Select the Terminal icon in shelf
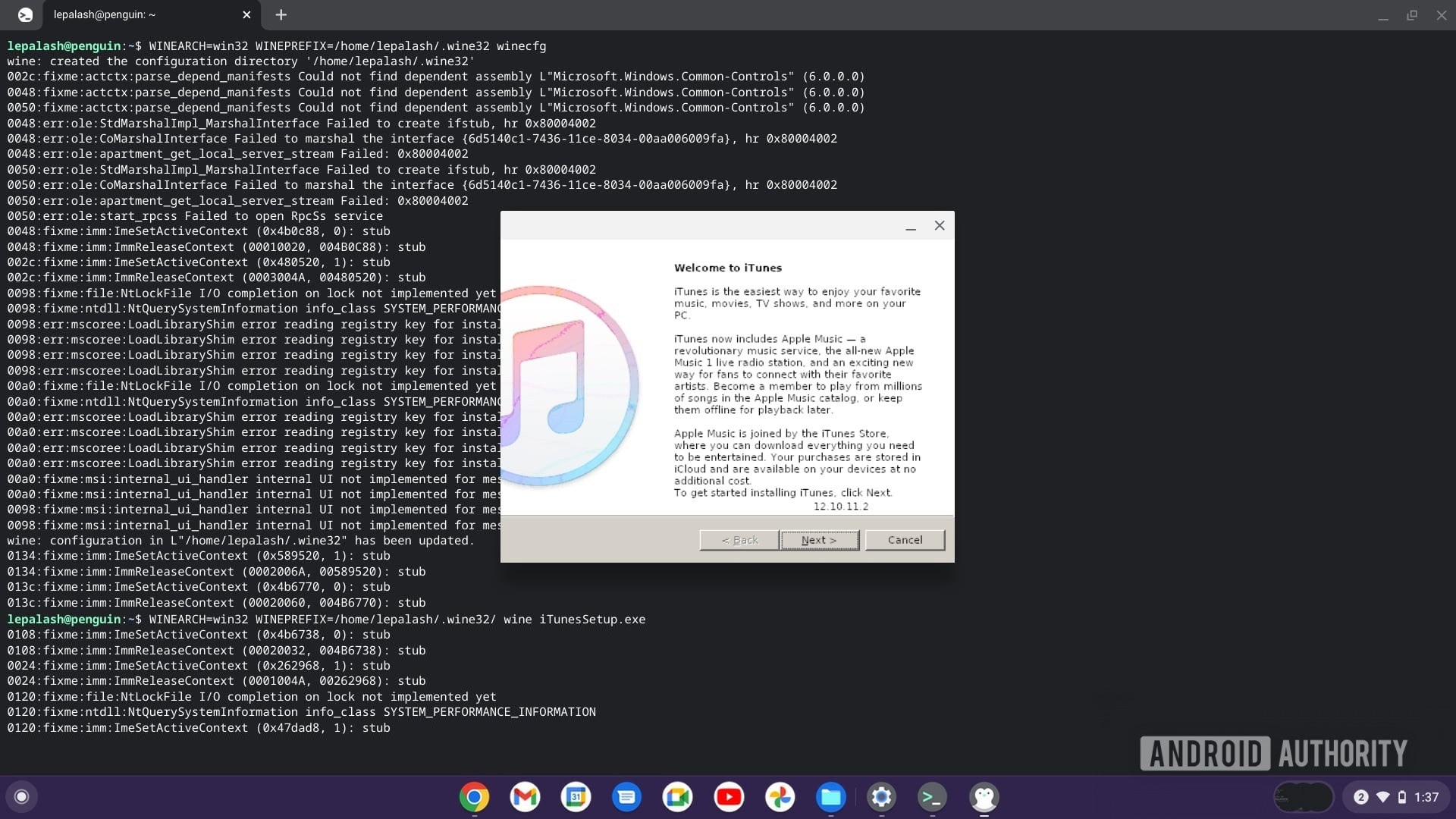Image resolution: width=1456 pixels, height=819 pixels. pyautogui.click(x=932, y=797)
